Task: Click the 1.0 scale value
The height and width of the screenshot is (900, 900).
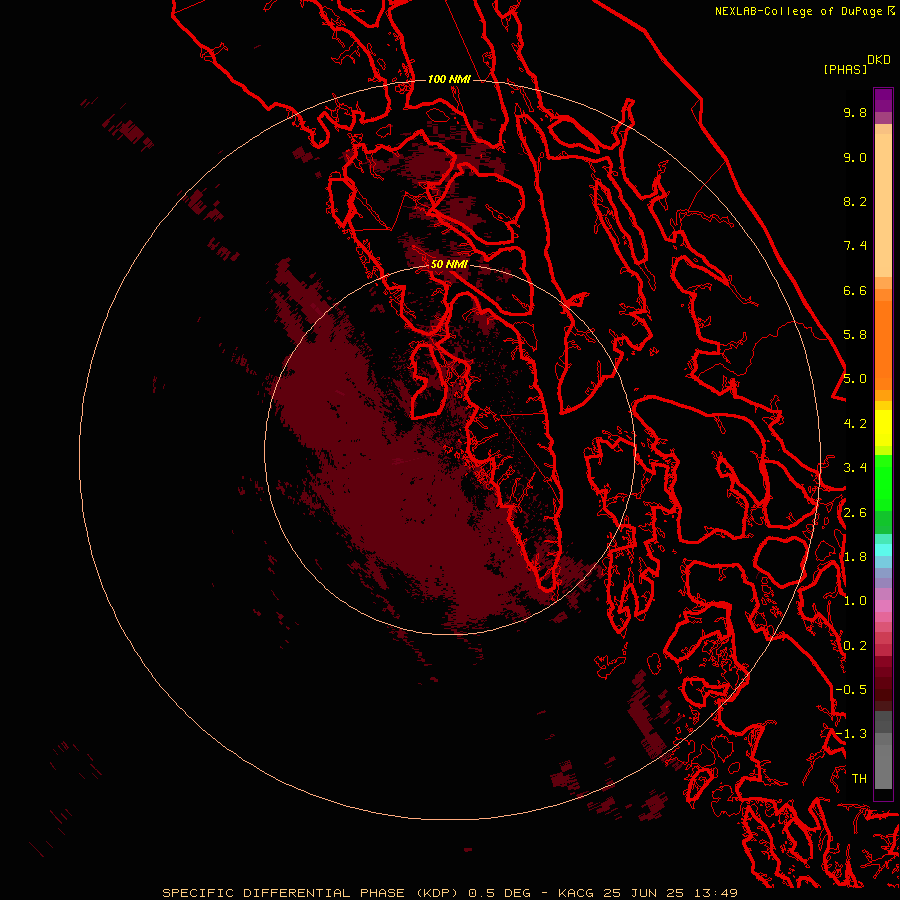Action: pyautogui.click(x=855, y=601)
